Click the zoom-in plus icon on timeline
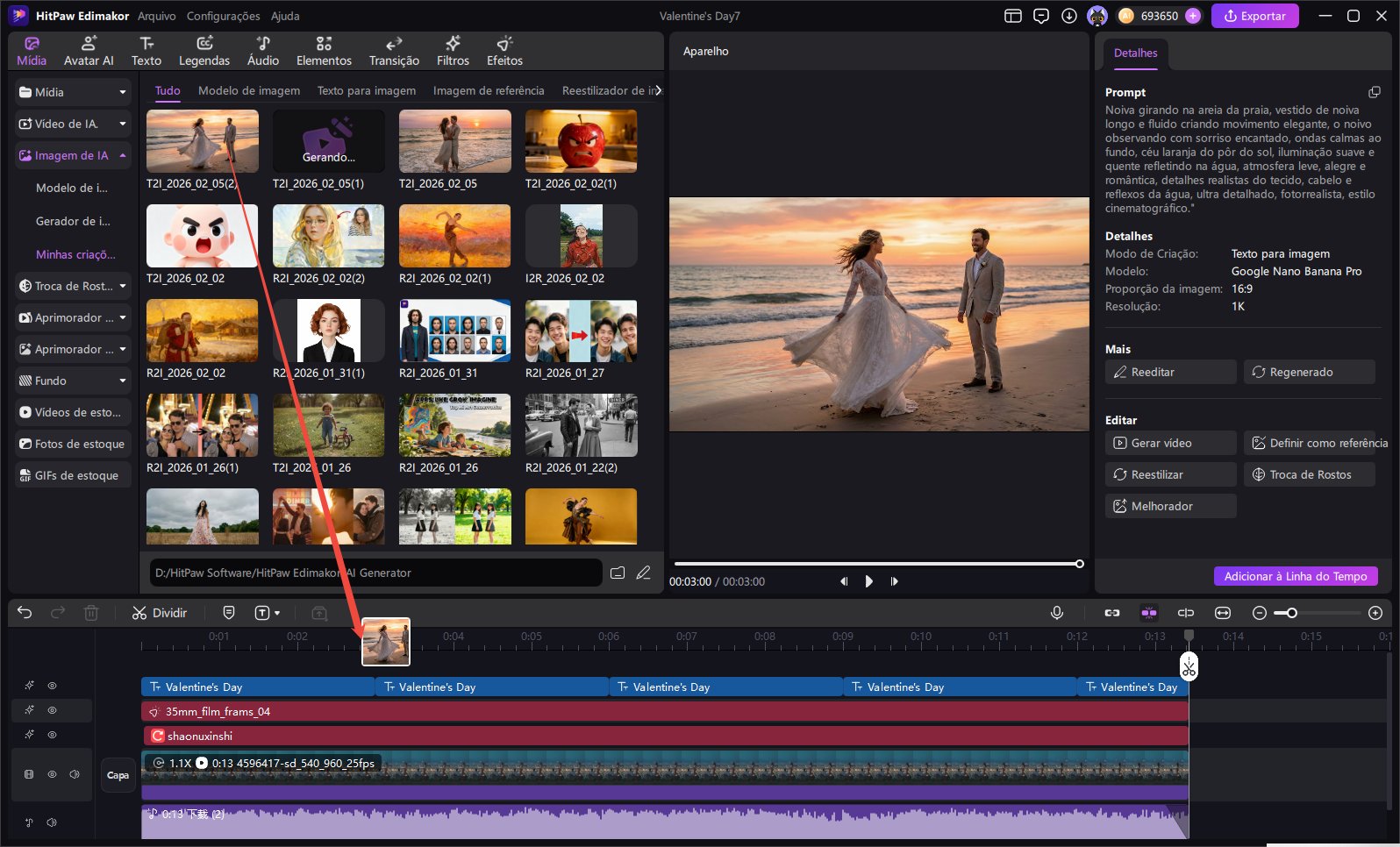 (1375, 613)
